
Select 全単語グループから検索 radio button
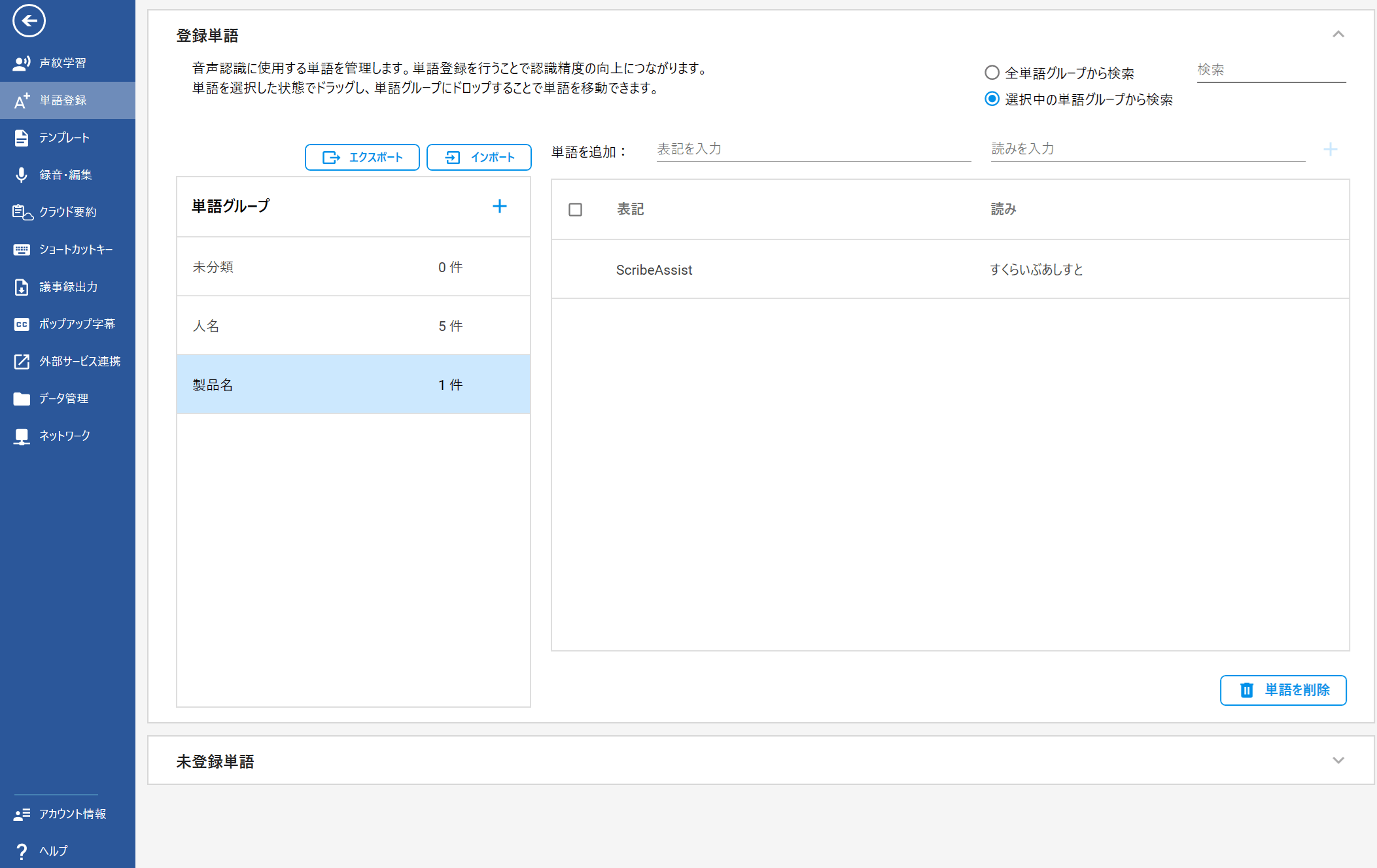click(x=992, y=73)
